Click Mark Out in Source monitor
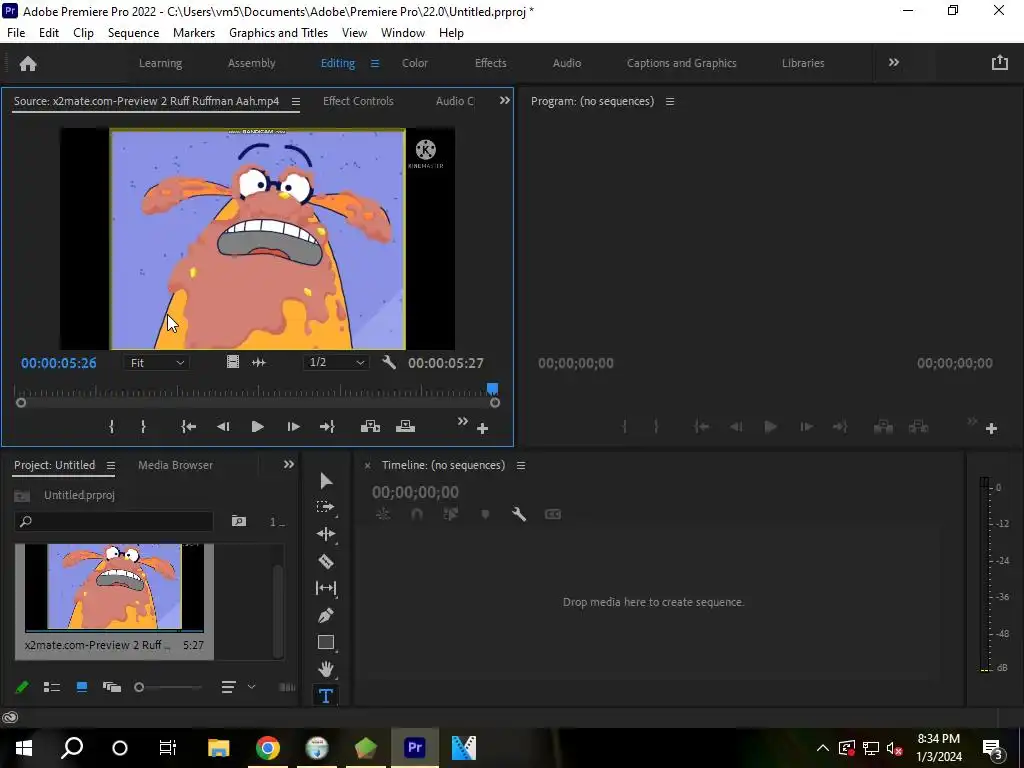 click(143, 427)
